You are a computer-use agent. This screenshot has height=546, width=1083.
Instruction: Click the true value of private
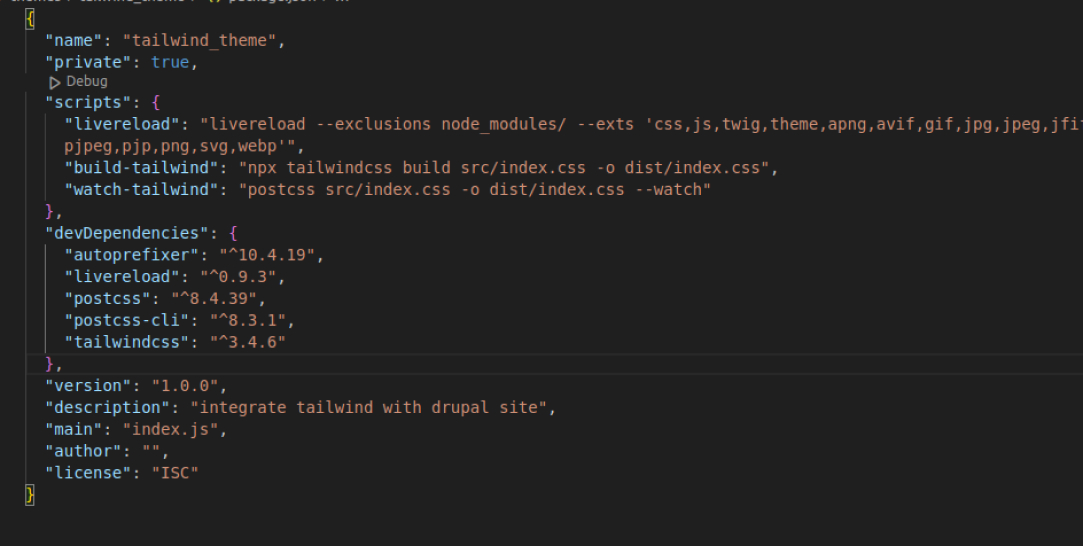[x=170, y=62]
